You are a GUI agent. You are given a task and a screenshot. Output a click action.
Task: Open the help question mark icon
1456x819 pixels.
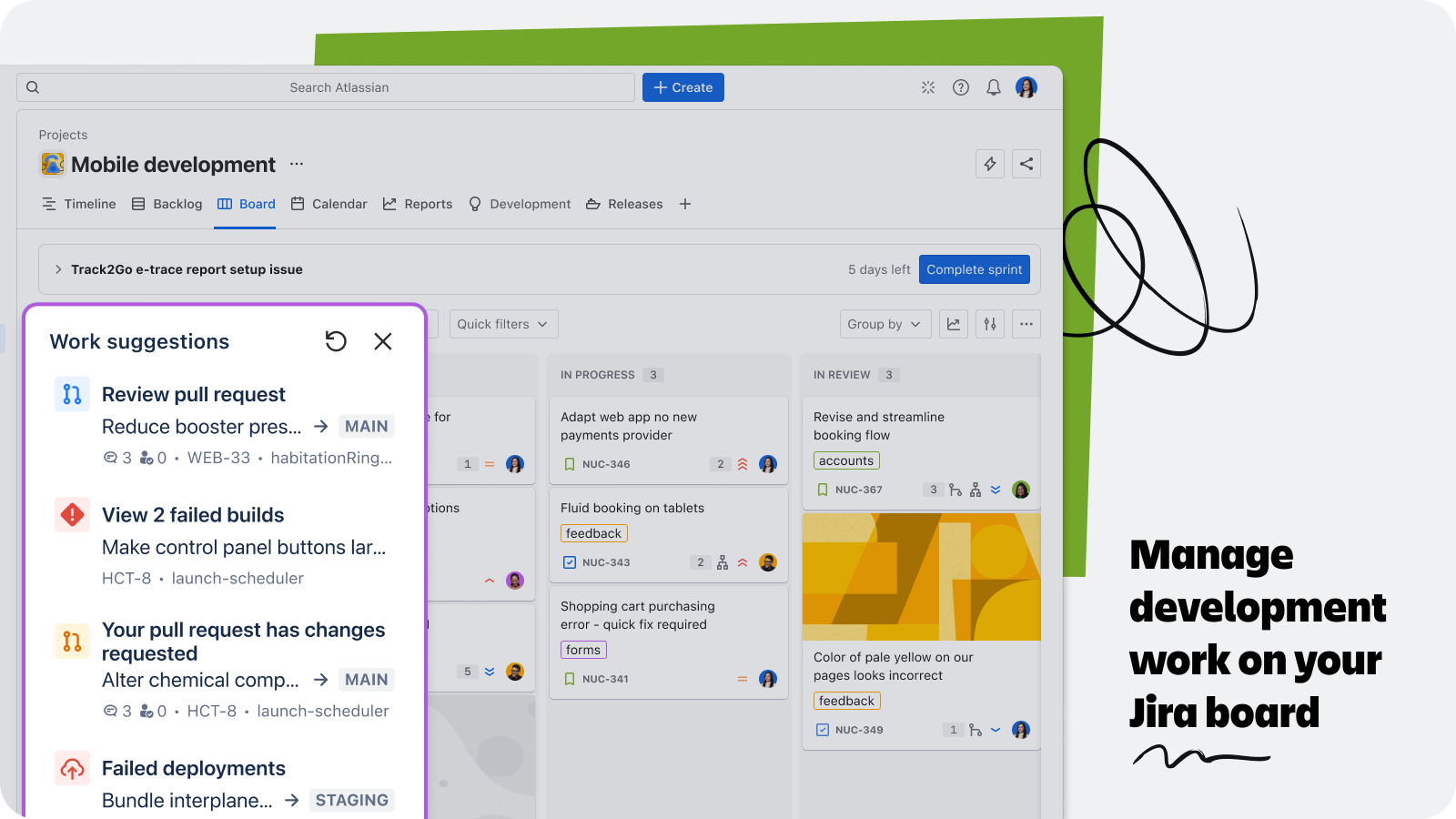coord(961,87)
